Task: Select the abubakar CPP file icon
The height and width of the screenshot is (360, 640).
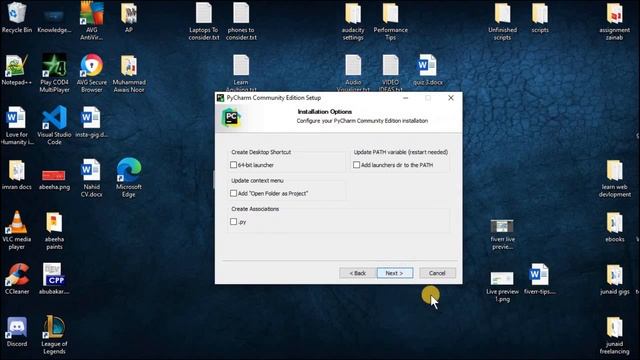Action: tap(54, 279)
